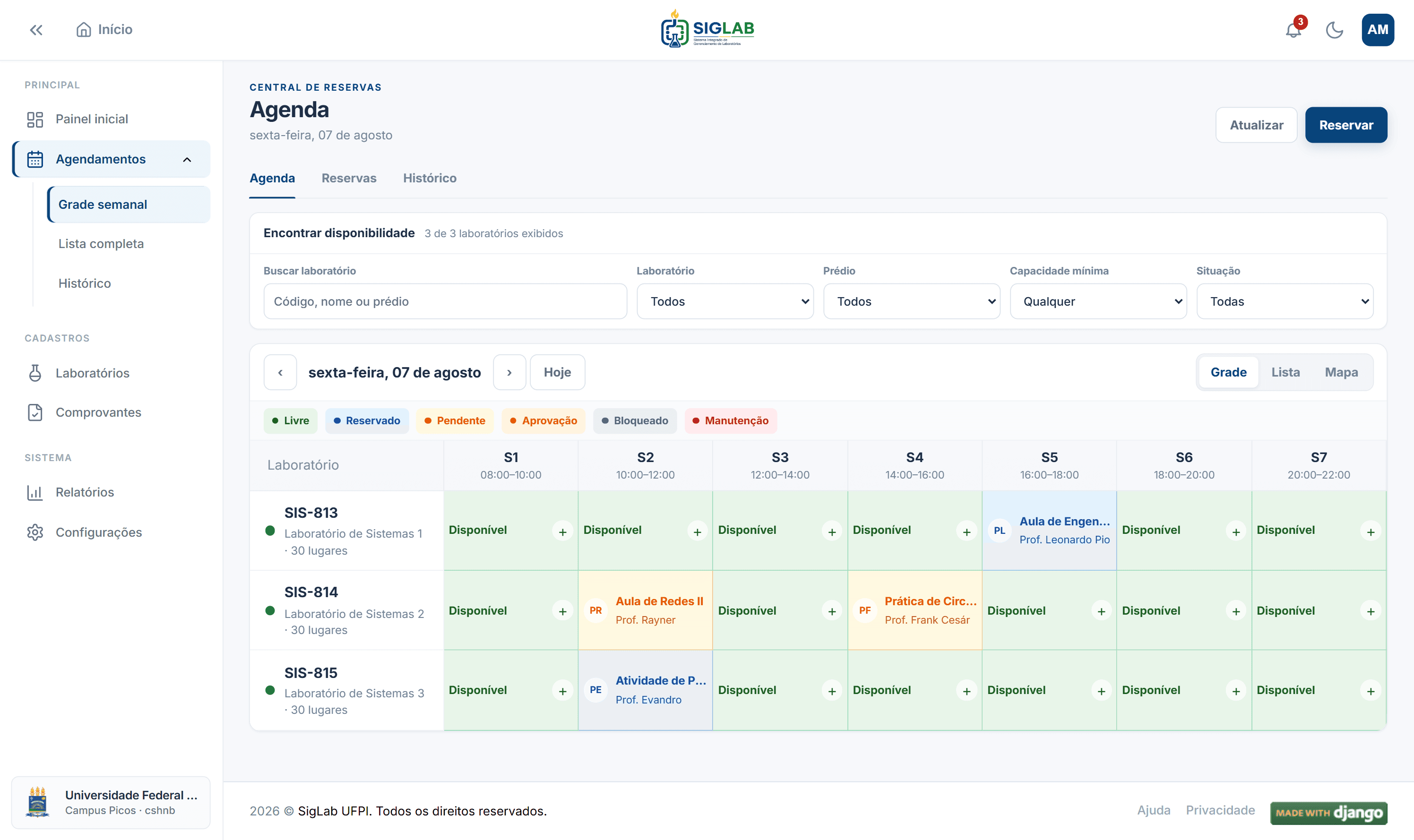Open Aula de Engen... reservation by Leonardo Pio
Viewport: 1414px width, 840px height.
1049,531
